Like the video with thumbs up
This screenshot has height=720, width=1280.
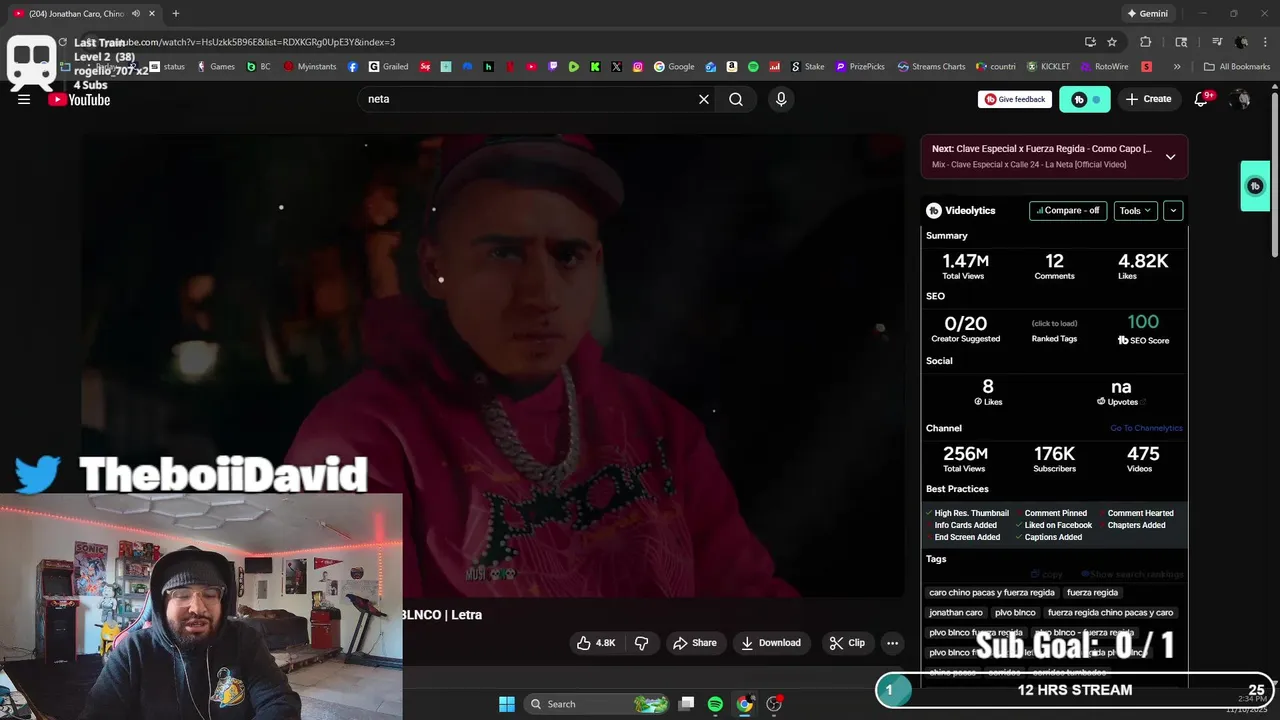(596, 643)
